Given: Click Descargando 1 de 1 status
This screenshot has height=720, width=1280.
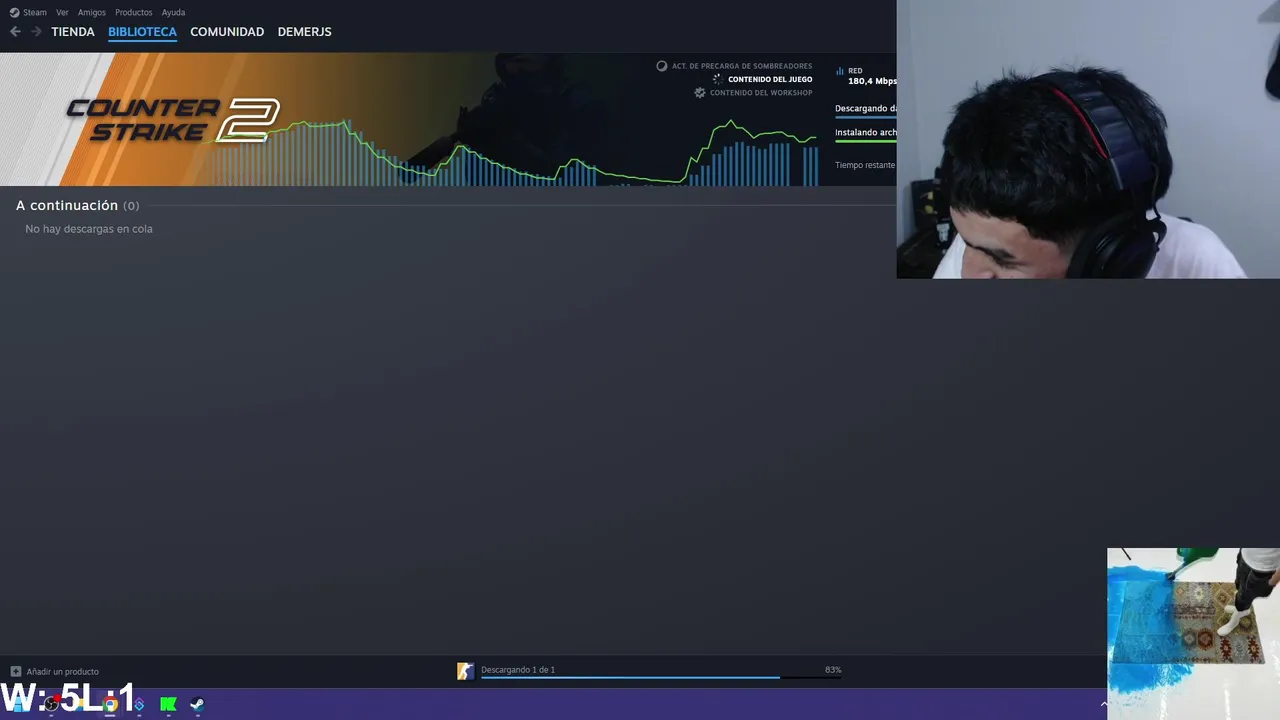Looking at the screenshot, I should pyautogui.click(x=518, y=670).
